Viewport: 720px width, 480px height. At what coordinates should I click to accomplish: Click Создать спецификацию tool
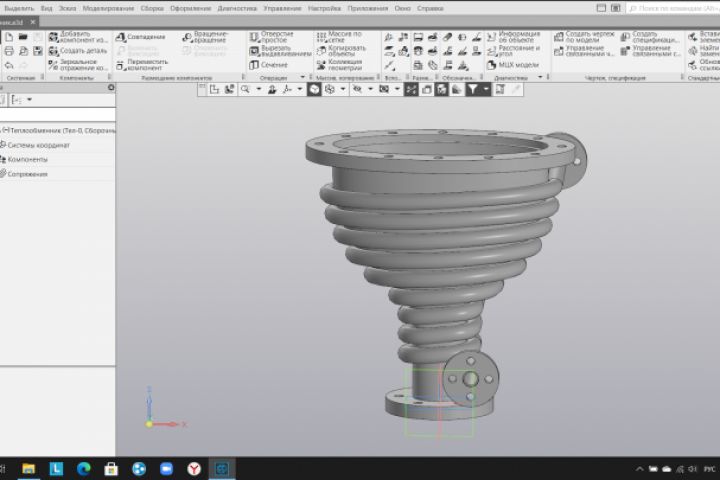click(x=650, y=37)
